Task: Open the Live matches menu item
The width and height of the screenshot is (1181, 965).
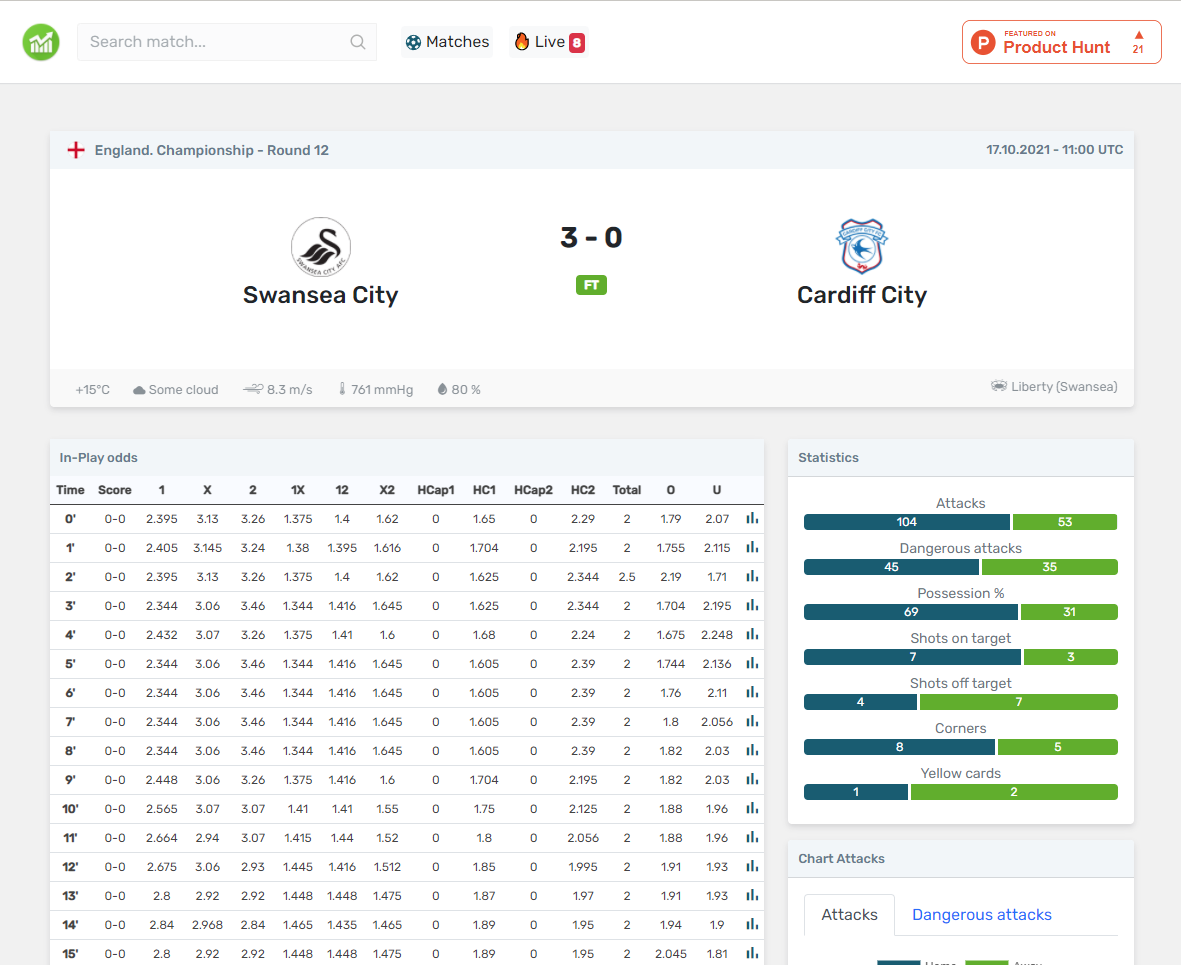Action: click(x=549, y=42)
